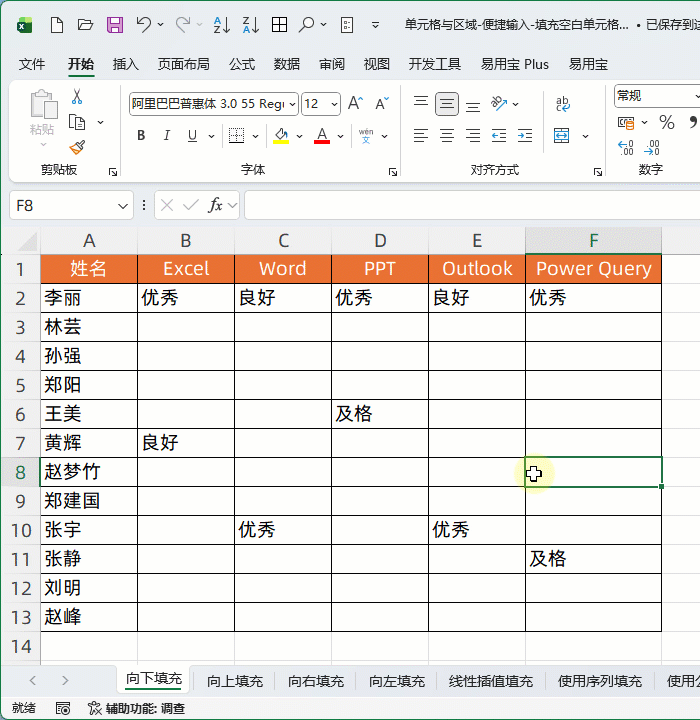Click the Insert Function fx icon
Viewport: 700px width, 720px height.
coord(215,205)
